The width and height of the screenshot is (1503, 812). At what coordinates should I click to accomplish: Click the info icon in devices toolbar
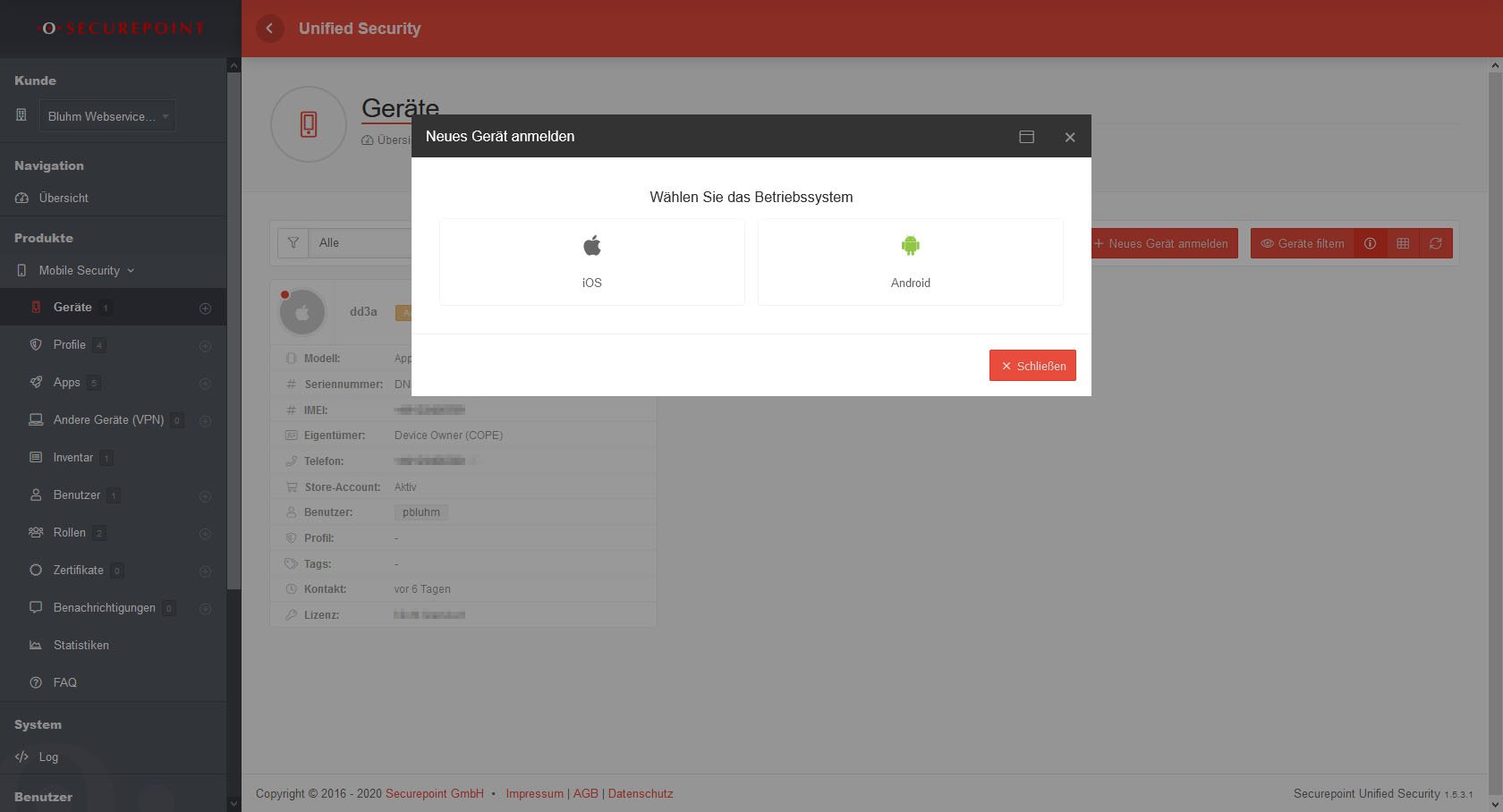tap(1370, 243)
